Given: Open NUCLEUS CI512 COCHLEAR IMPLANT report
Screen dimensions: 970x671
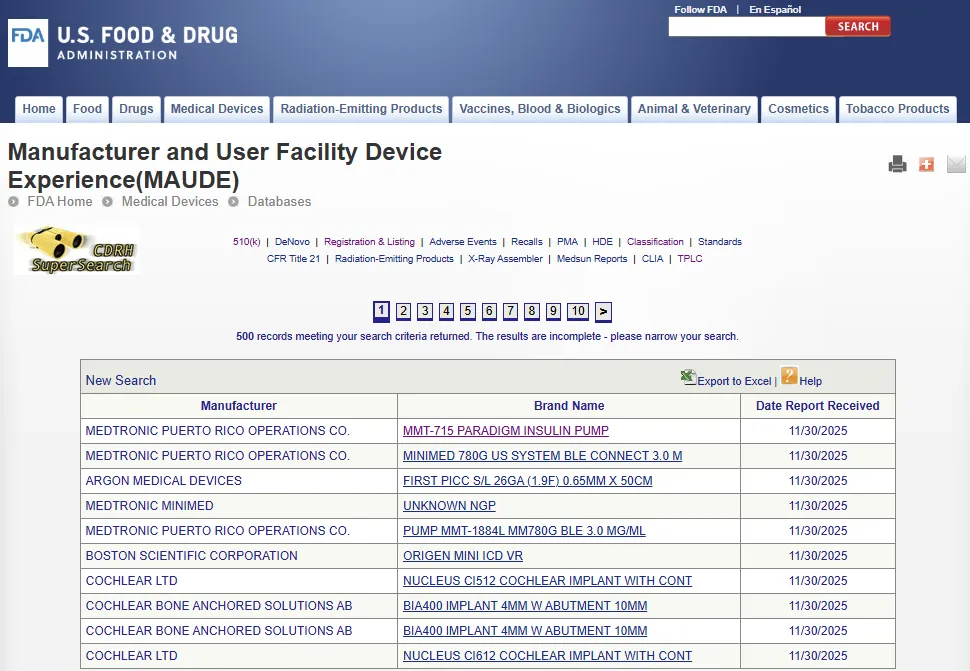Looking at the screenshot, I should pos(547,581).
